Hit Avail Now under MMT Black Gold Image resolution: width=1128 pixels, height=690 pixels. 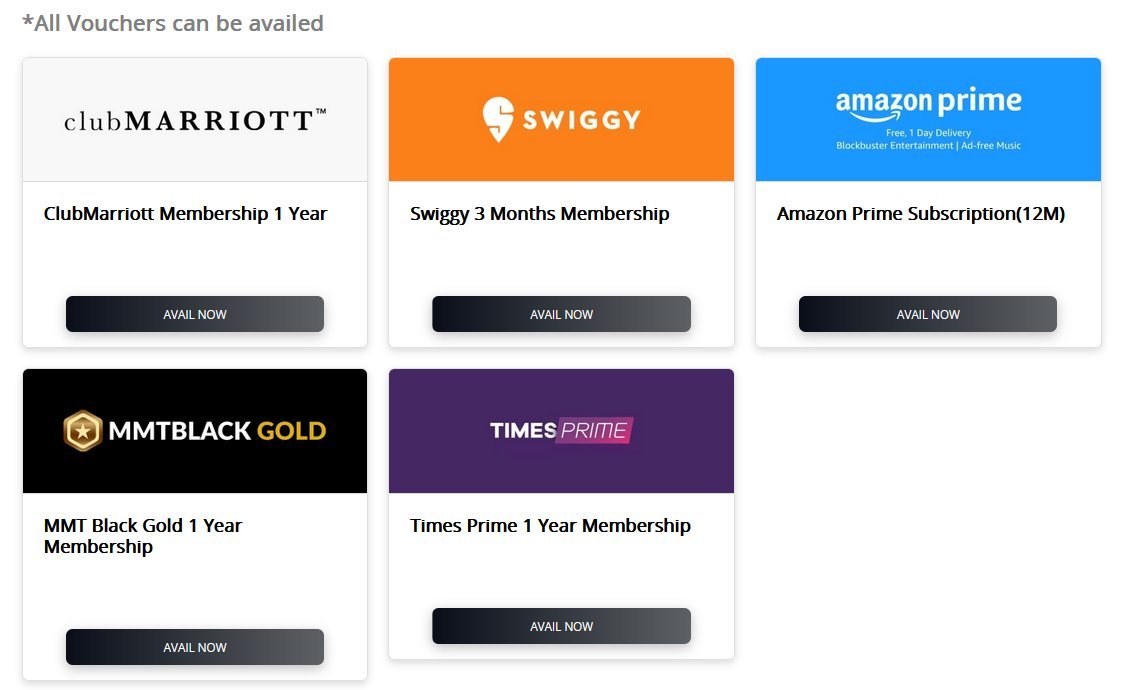(x=195, y=647)
